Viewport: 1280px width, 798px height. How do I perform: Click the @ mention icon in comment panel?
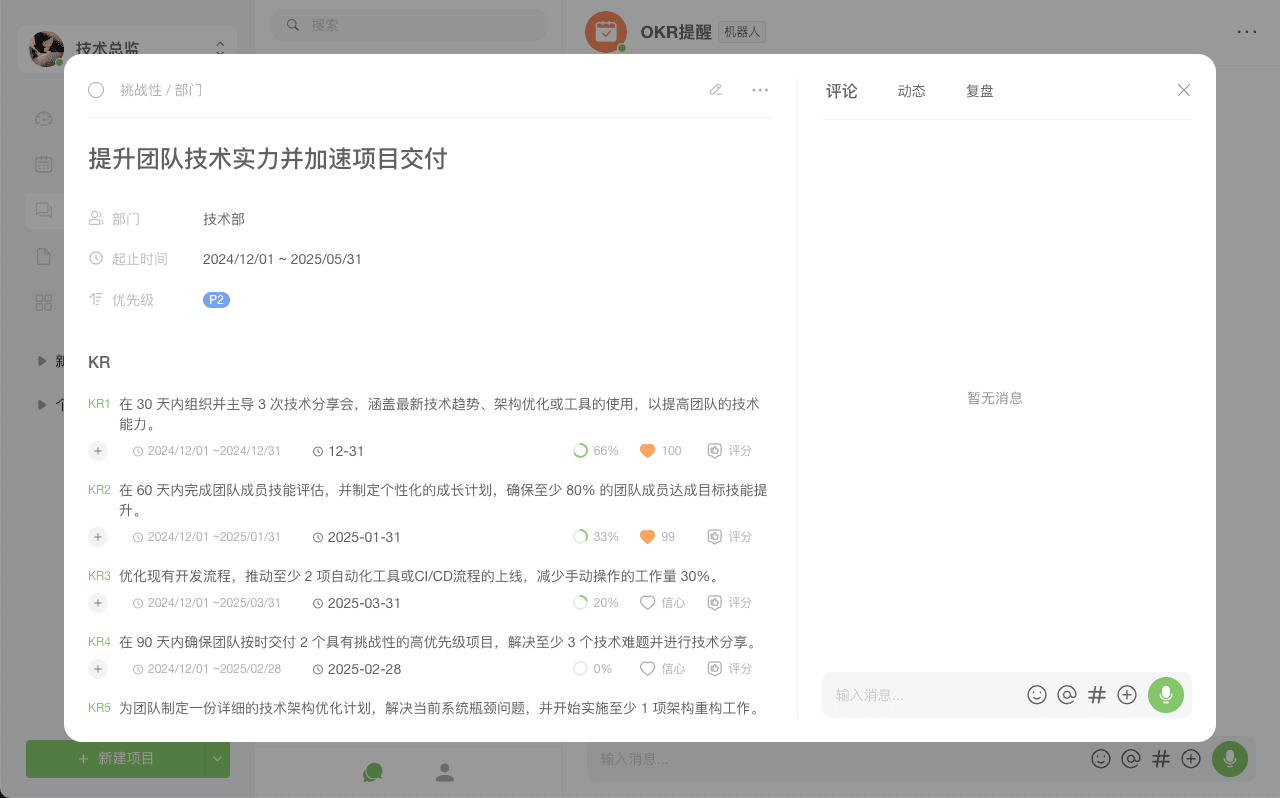(1067, 695)
